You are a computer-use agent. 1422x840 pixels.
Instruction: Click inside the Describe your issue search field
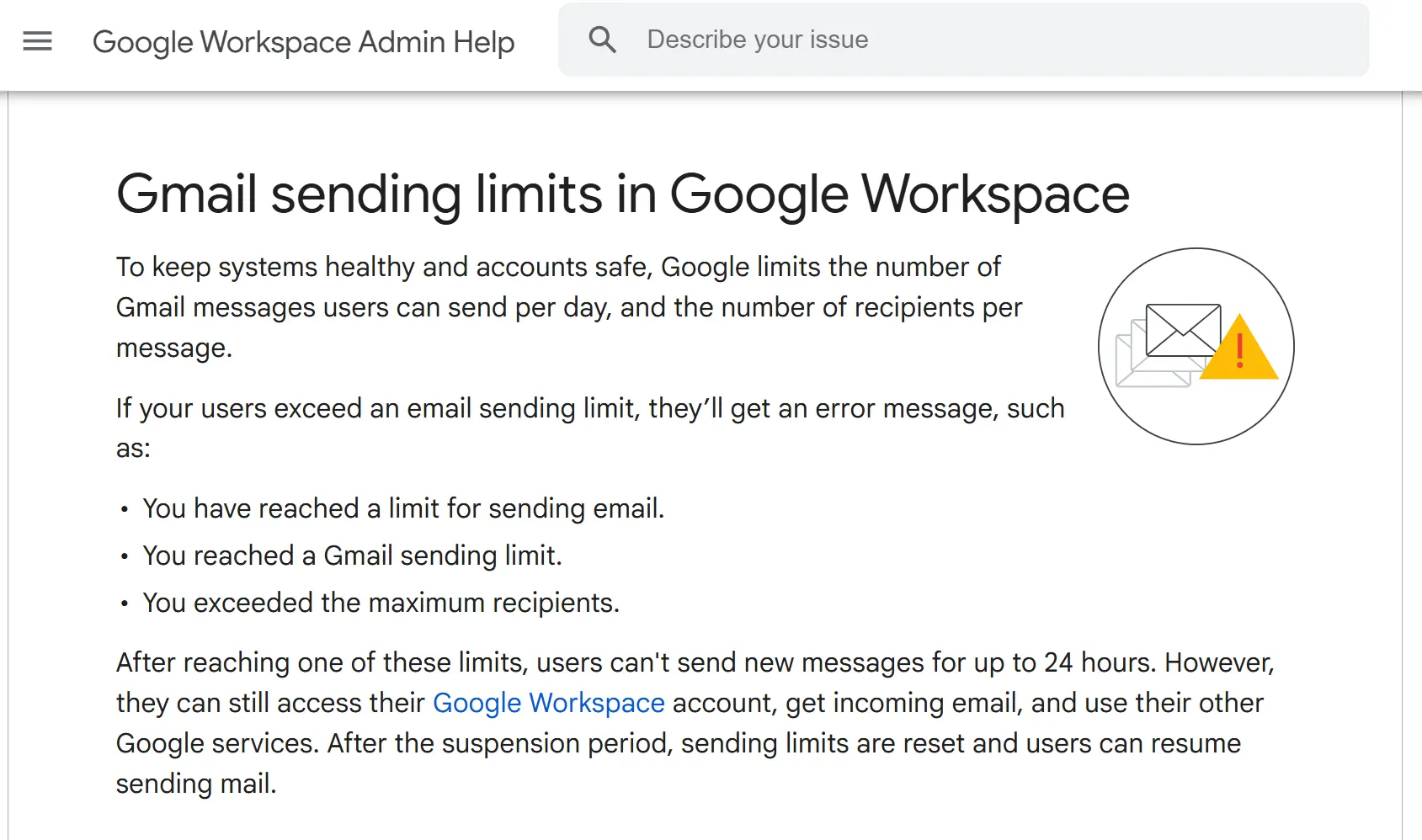coord(842,39)
